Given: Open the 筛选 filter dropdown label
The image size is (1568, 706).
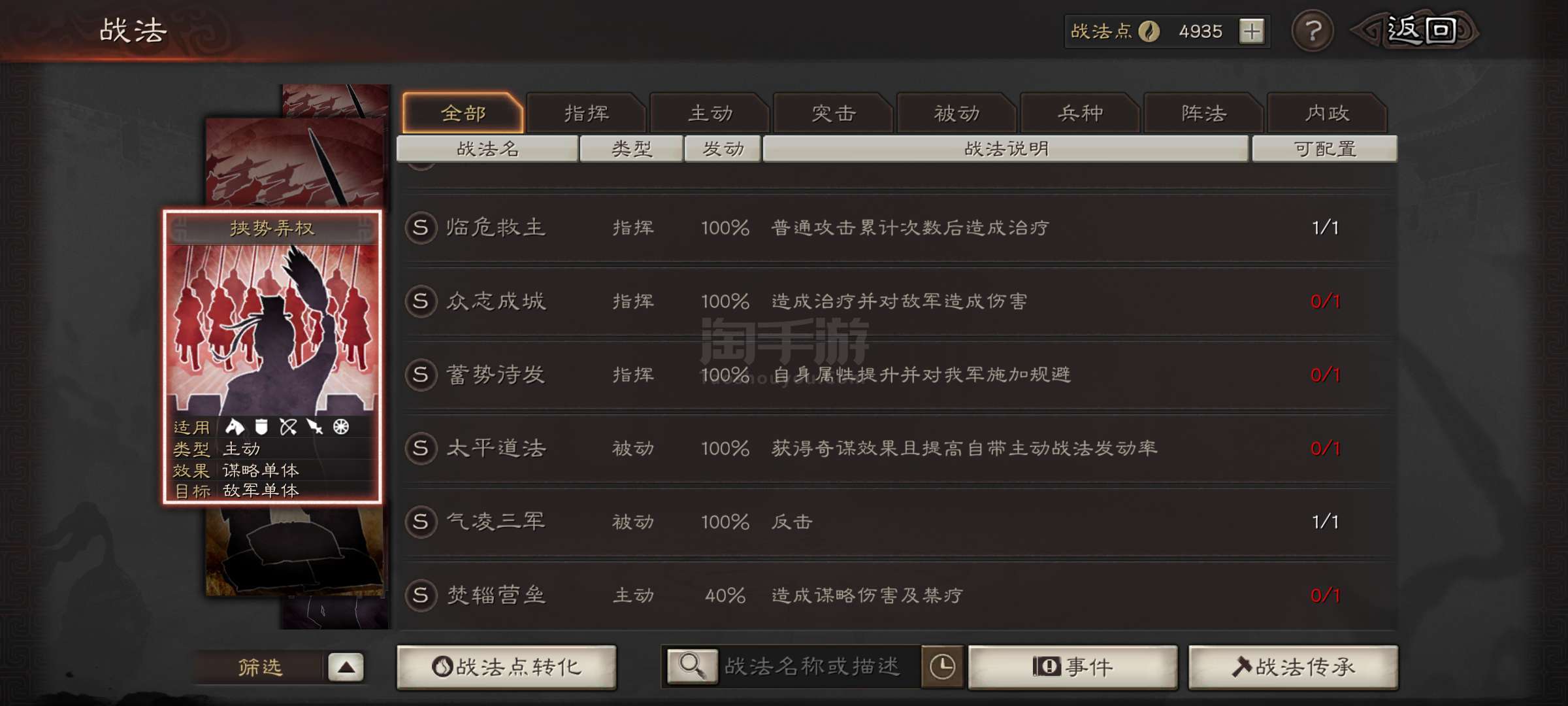Looking at the screenshot, I should [260, 667].
